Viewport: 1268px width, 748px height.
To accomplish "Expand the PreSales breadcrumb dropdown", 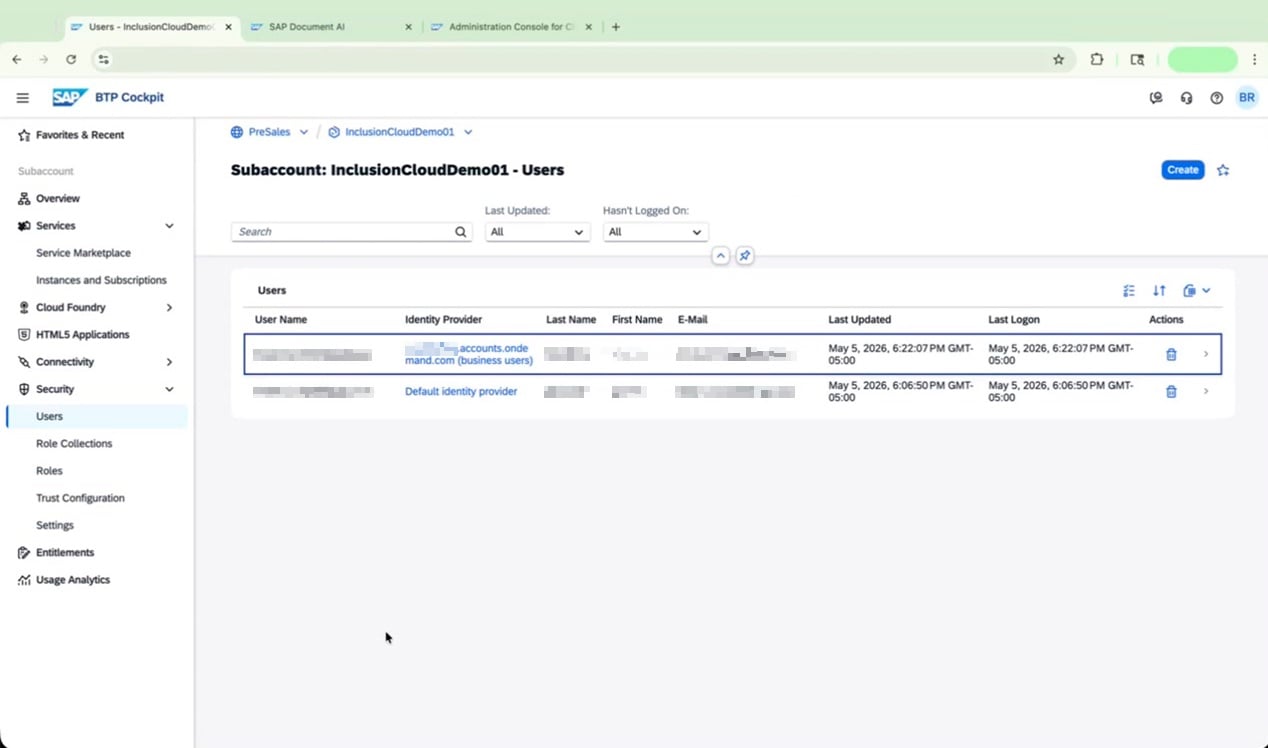I will pyautogui.click(x=304, y=132).
